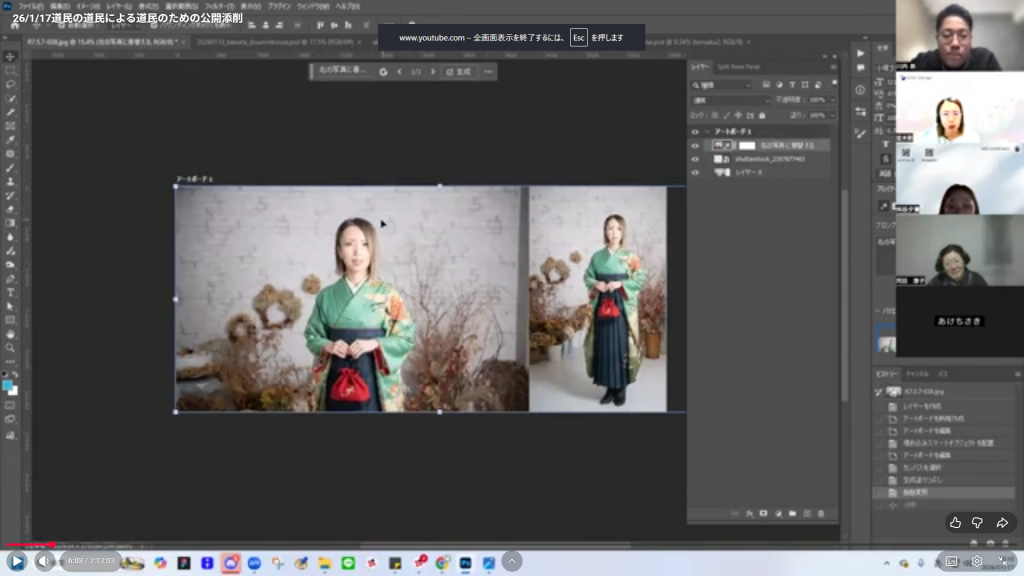Viewport: 1024px width, 576px height.
Task: Click the YouTube like thumbs-up button
Action: (955, 523)
